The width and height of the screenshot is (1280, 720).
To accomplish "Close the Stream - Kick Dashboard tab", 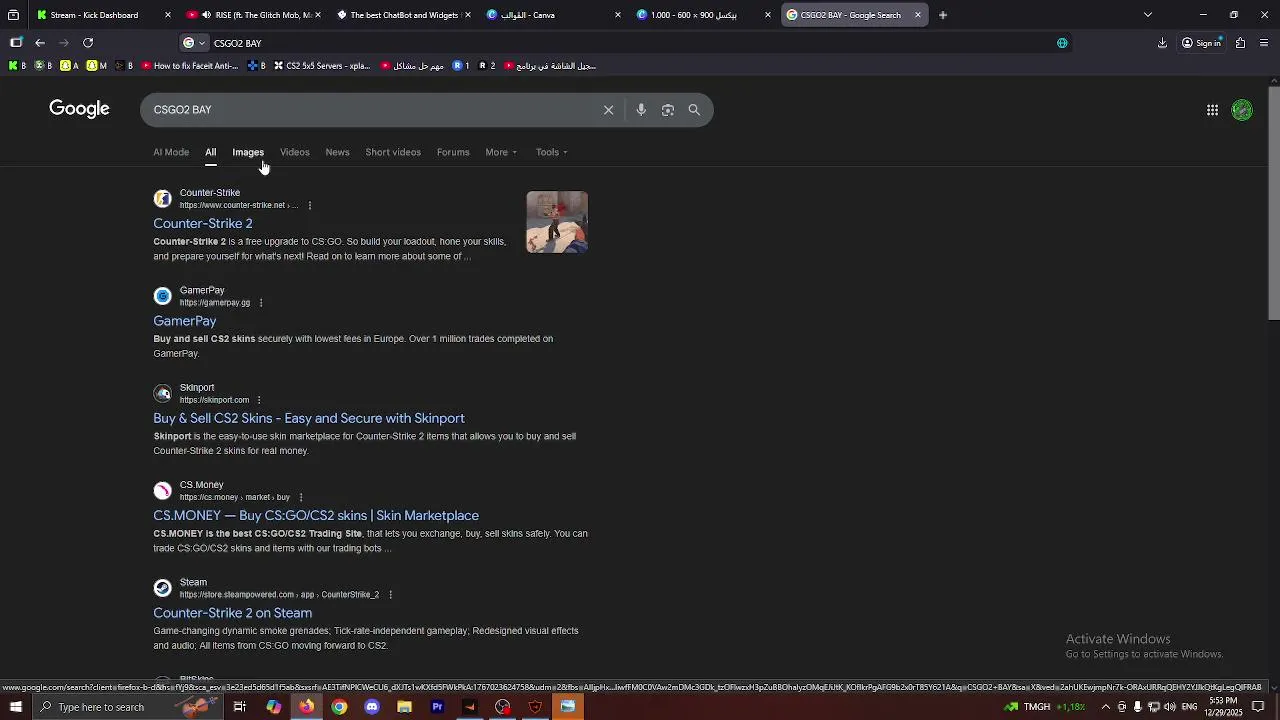I will 167,15.
